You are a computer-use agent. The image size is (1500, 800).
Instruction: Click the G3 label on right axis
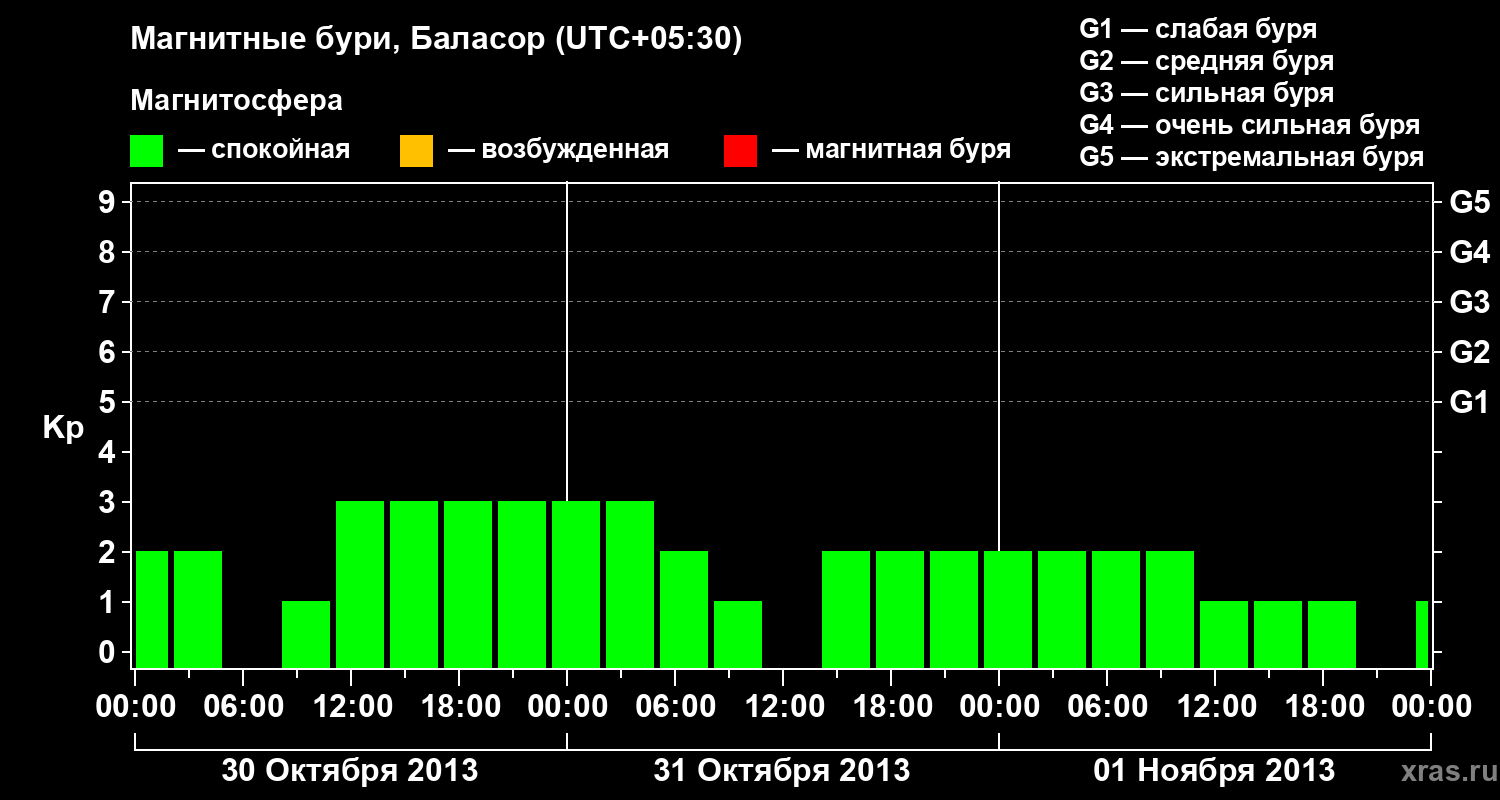pos(1470,302)
